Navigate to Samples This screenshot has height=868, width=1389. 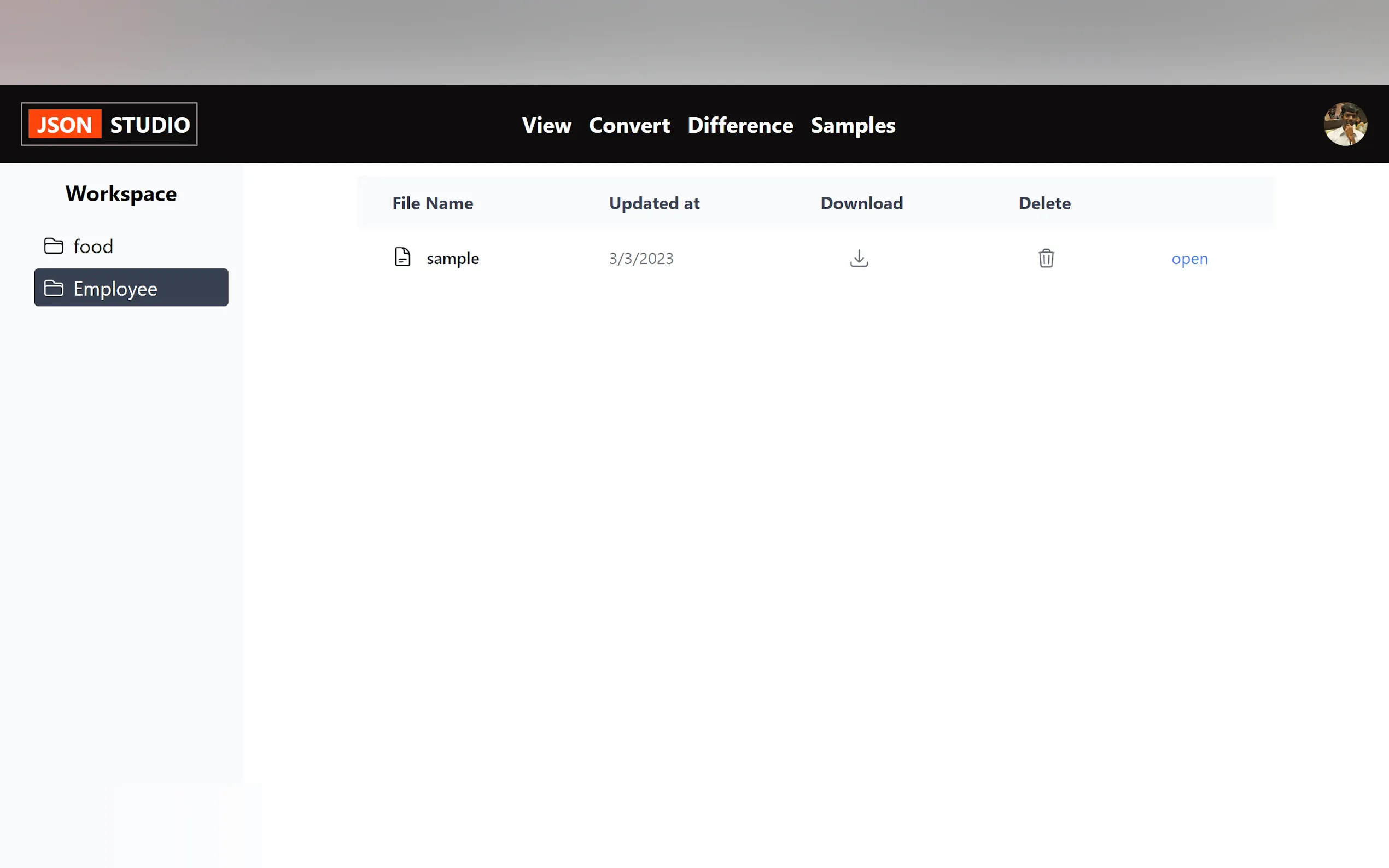(x=852, y=125)
